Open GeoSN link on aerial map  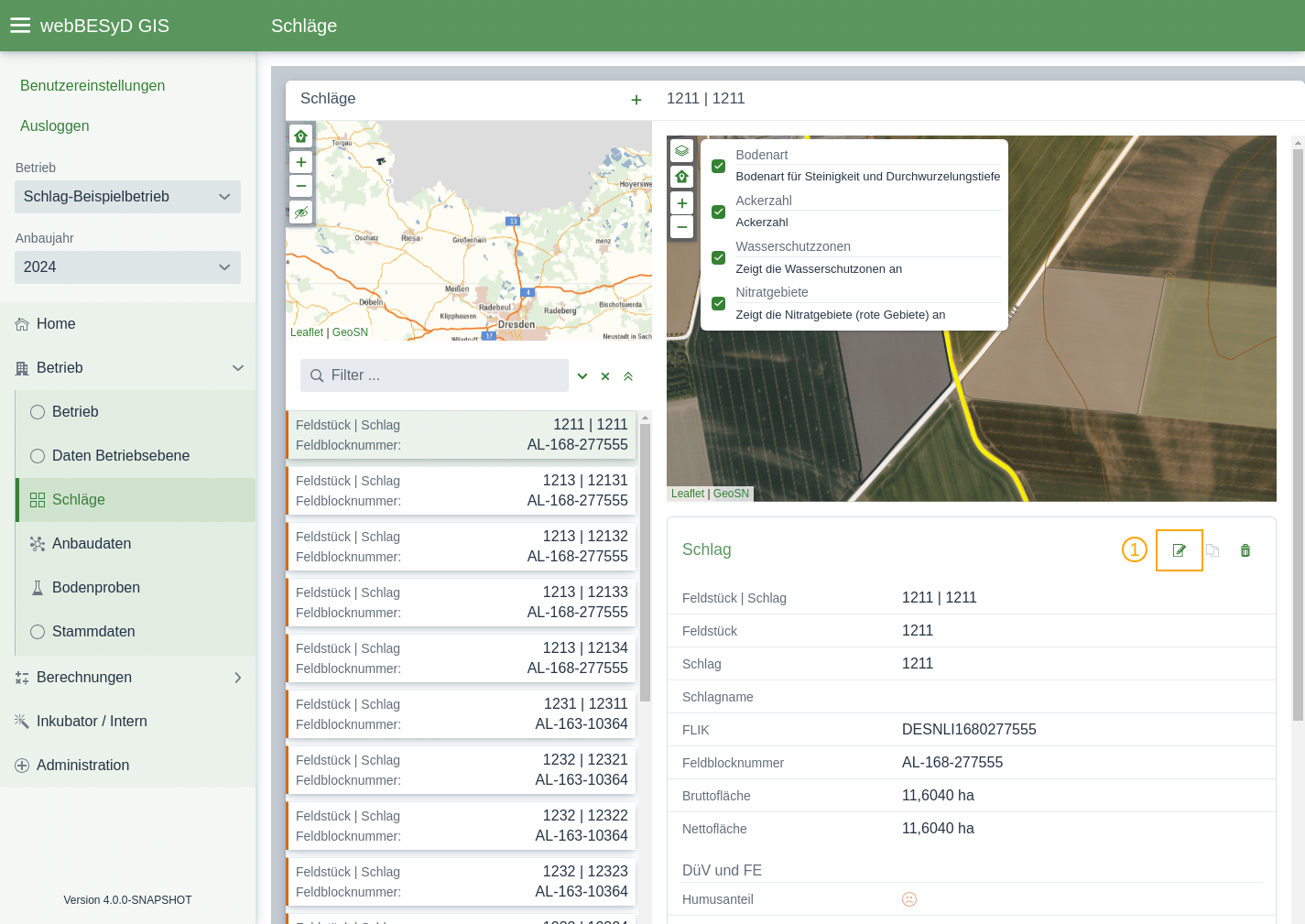731,494
